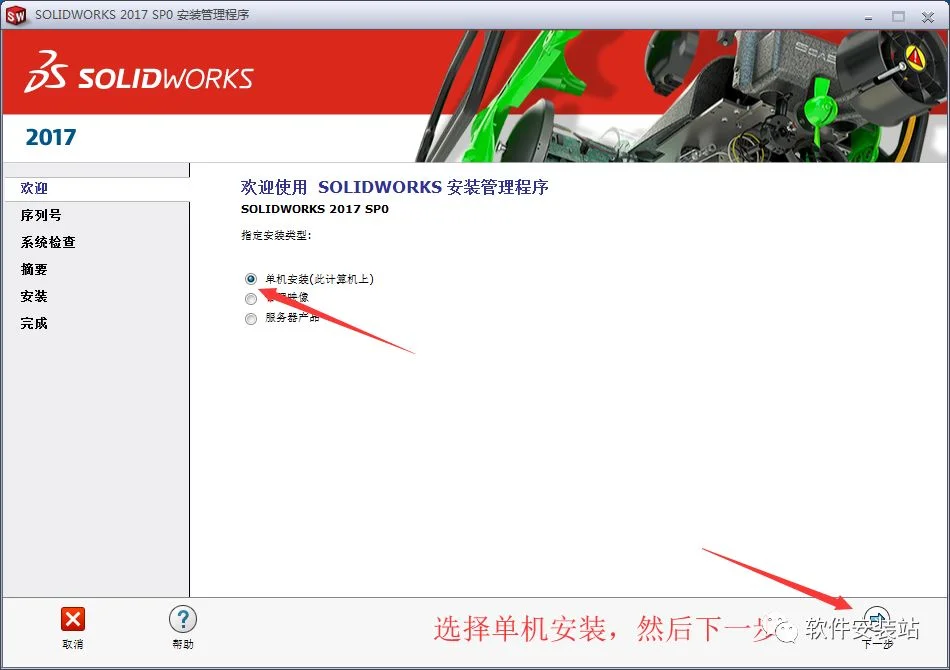Image resolution: width=950 pixels, height=670 pixels.
Task: Click the red Cancel X icon
Action: [x=73, y=619]
